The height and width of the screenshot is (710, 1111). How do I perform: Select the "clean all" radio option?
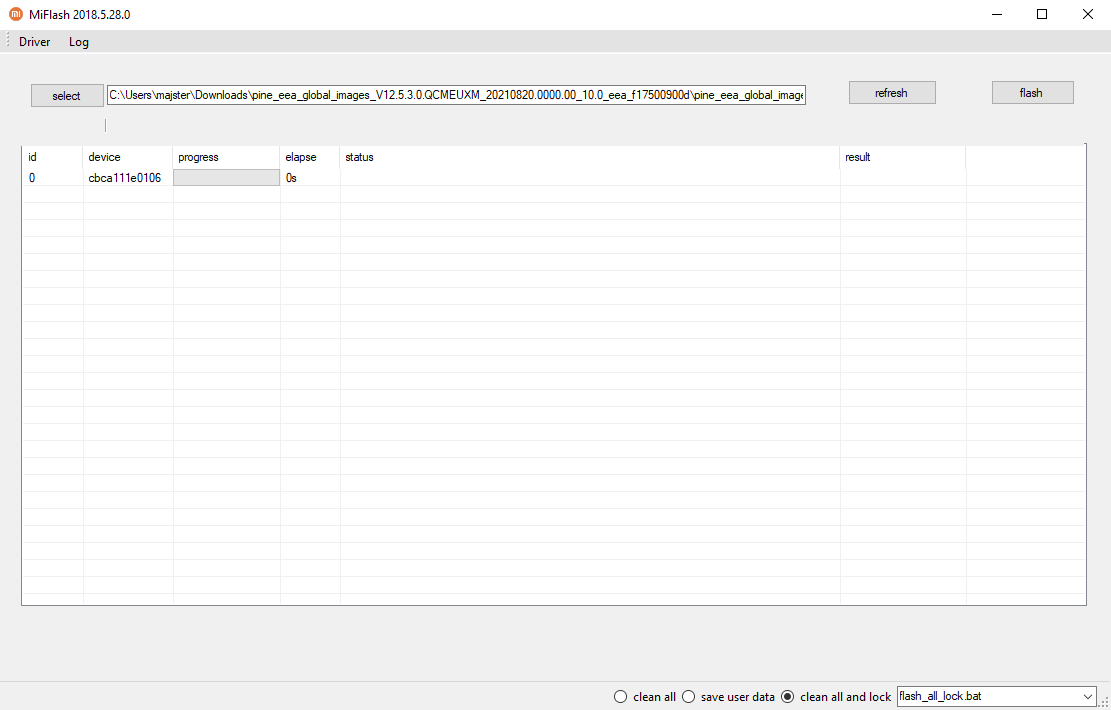621,697
